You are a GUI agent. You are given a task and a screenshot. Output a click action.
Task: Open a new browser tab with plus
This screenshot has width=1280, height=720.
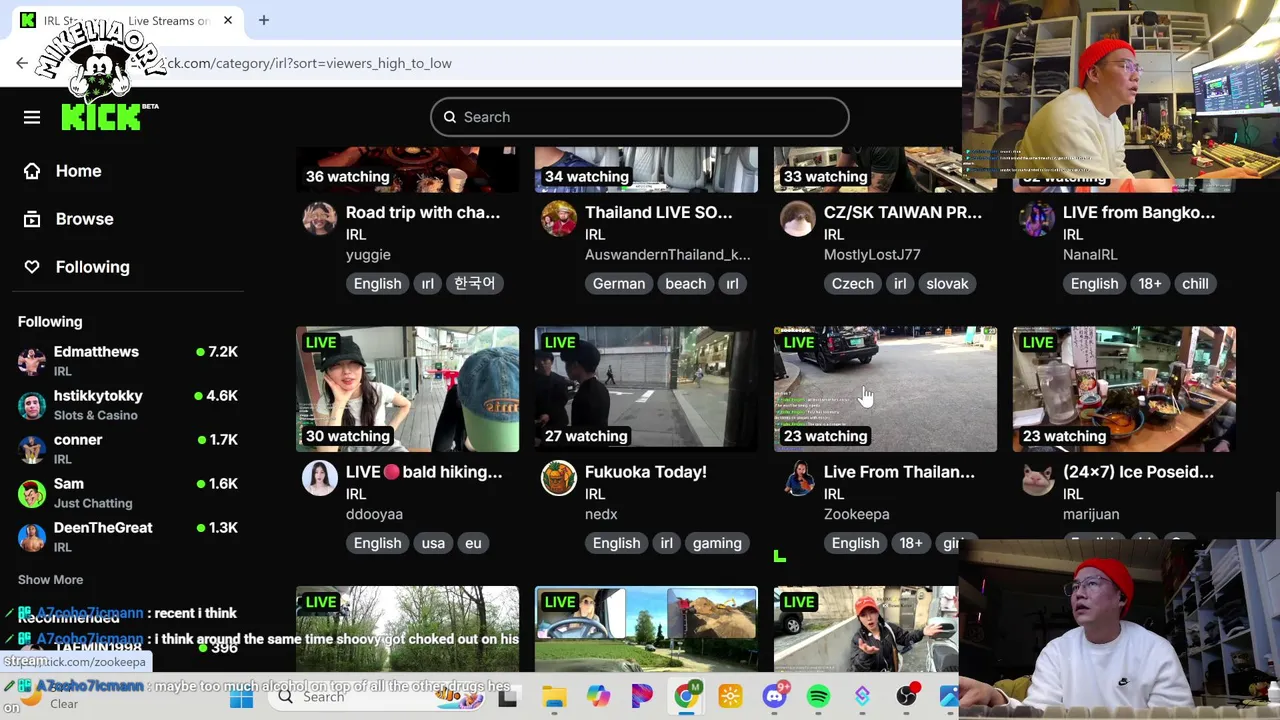coord(264,20)
